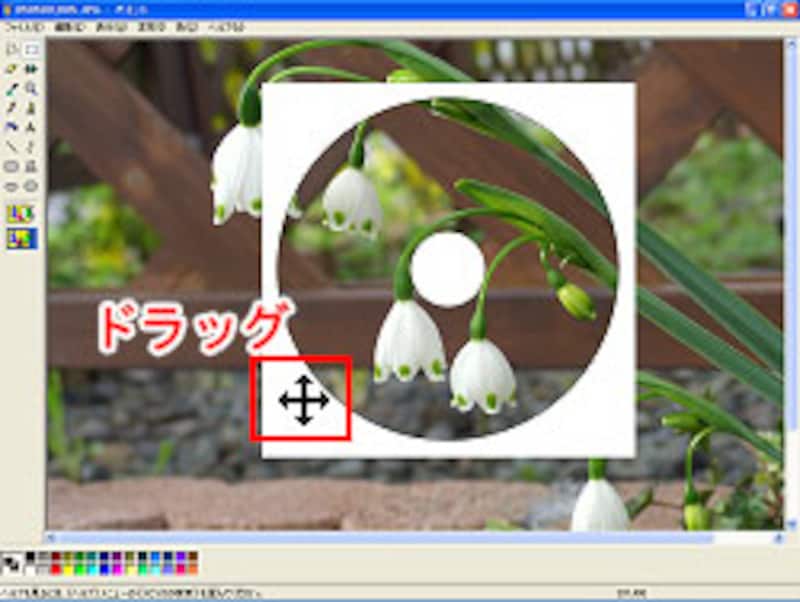This screenshot has height=602, width=800.
Task: Select the Eraser tool
Action: click(11, 69)
